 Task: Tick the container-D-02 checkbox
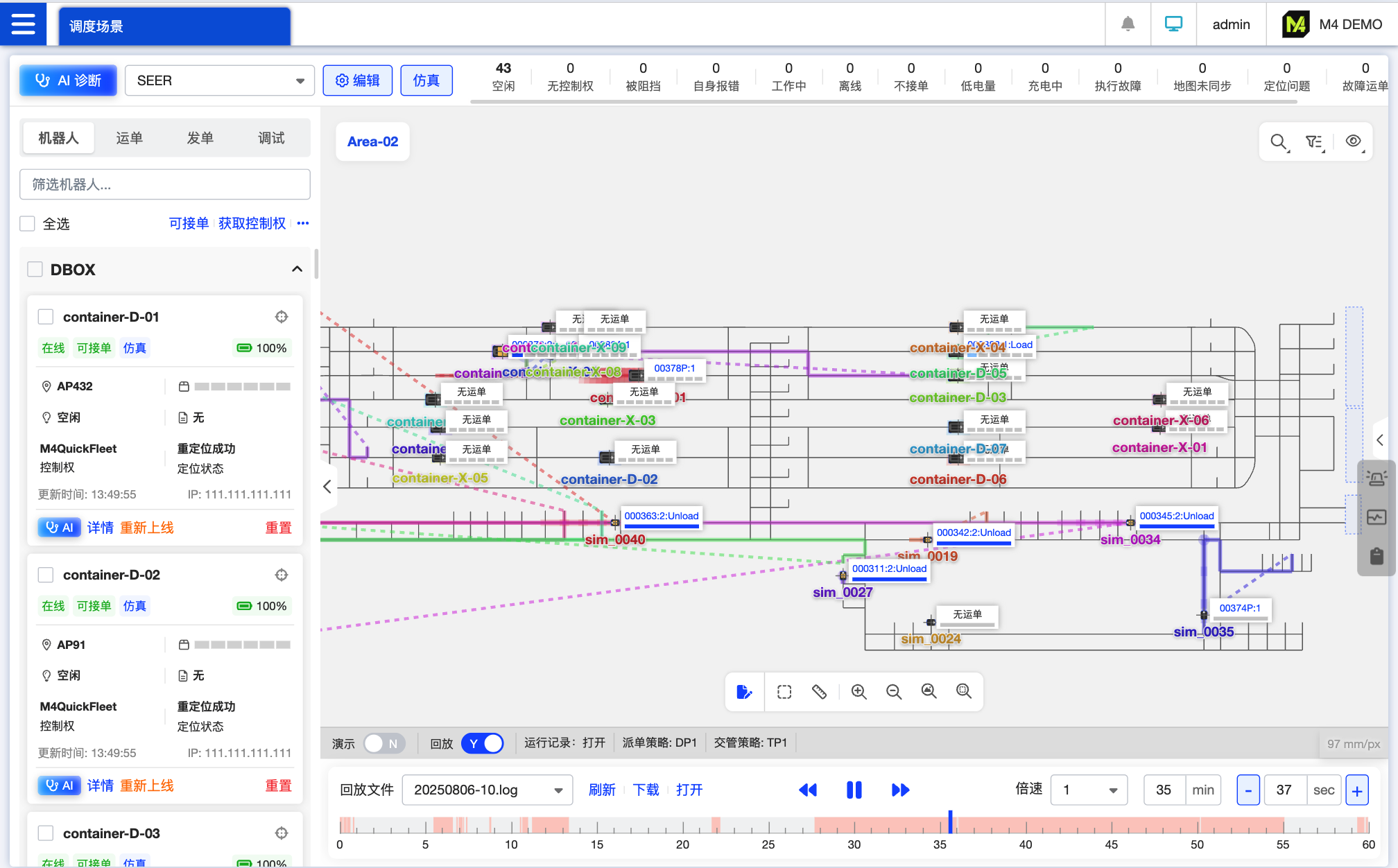[46, 575]
